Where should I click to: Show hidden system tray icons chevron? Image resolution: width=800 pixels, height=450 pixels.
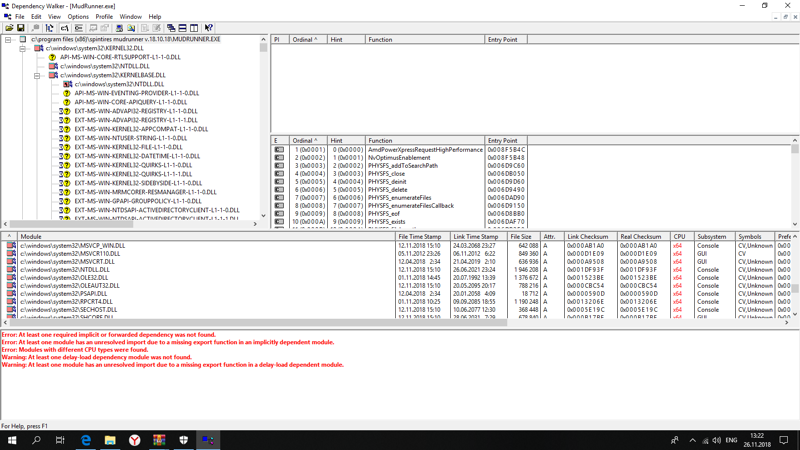[692, 440]
